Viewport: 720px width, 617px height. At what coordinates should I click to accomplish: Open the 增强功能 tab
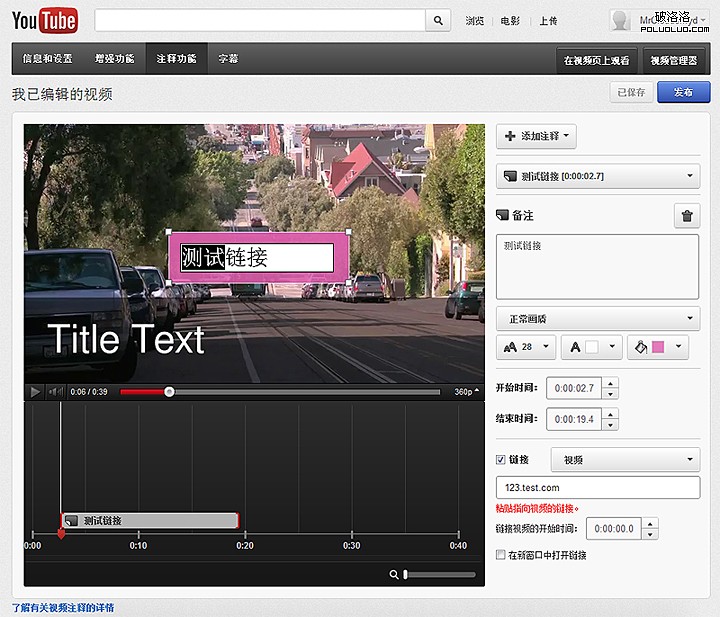click(x=114, y=59)
